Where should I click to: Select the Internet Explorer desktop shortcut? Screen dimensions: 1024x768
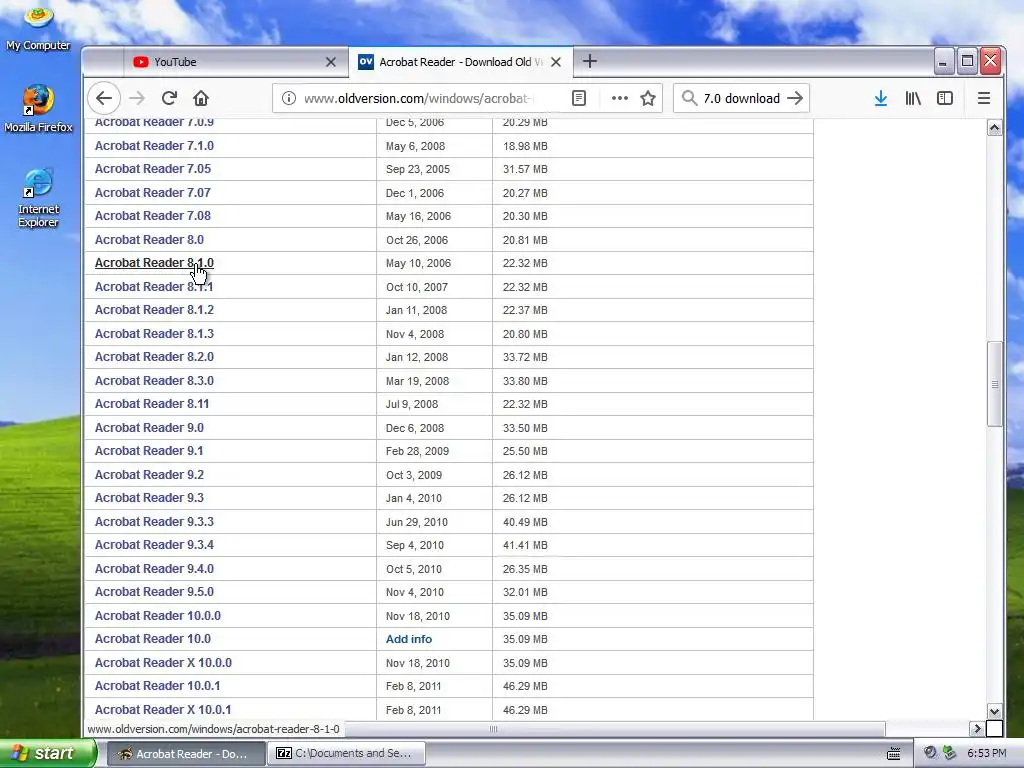pos(38,199)
